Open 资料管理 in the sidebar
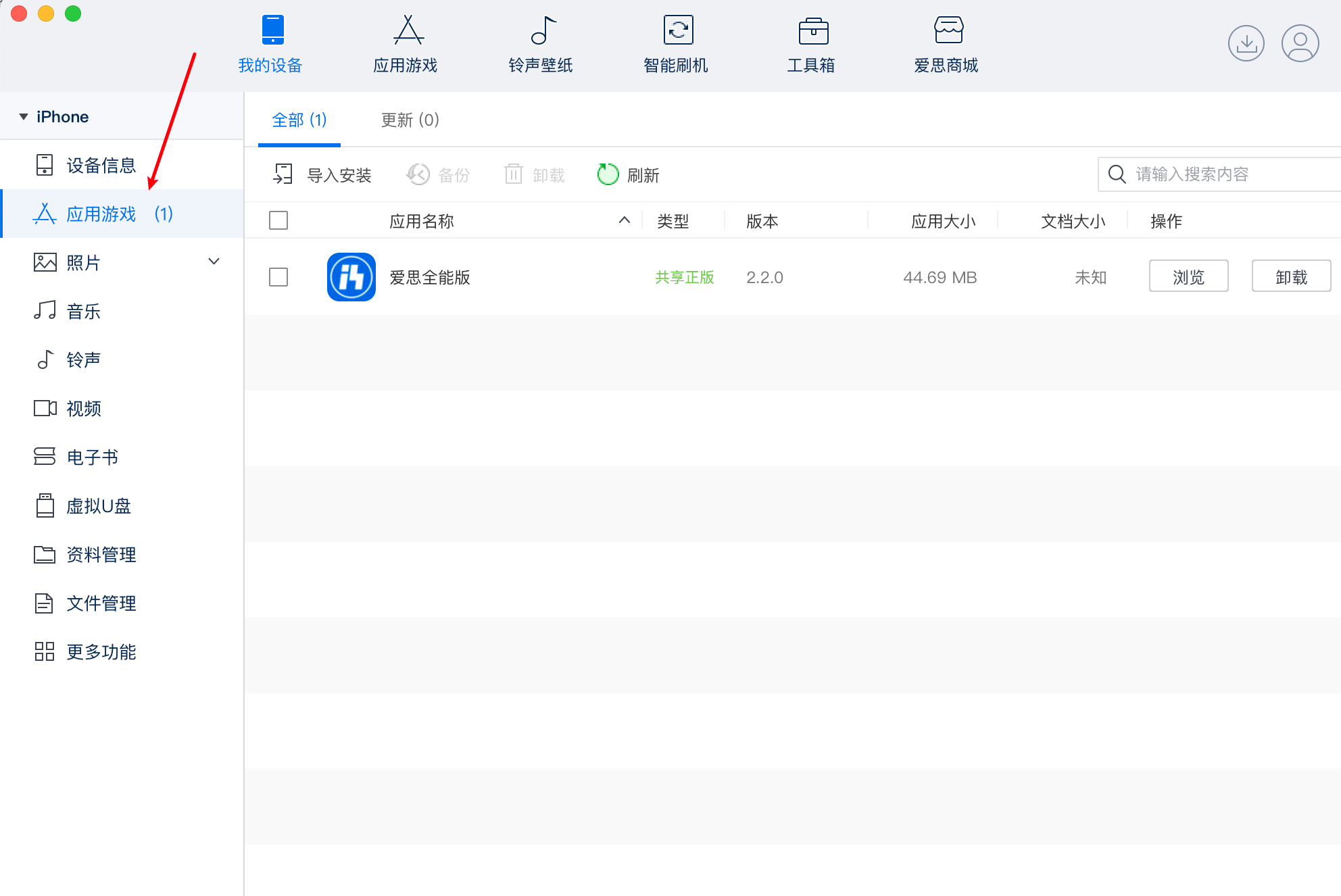The width and height of the screenshot is (1341, 896). click(x=122, y=554)
